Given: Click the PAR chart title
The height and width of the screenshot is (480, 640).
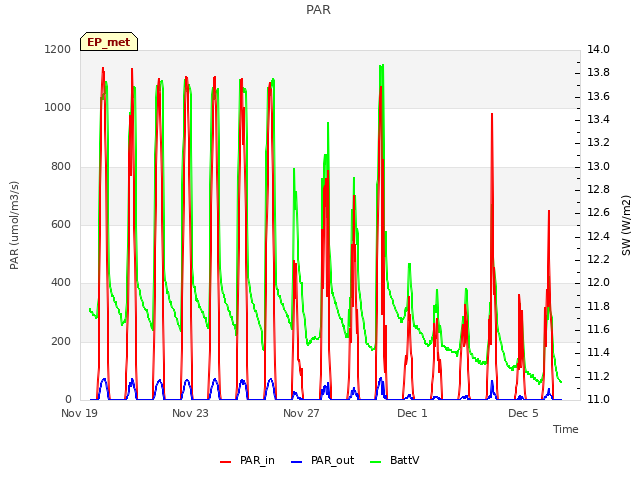Looking at the screenshot, I should pyautogui.click(x=318, y=9).
